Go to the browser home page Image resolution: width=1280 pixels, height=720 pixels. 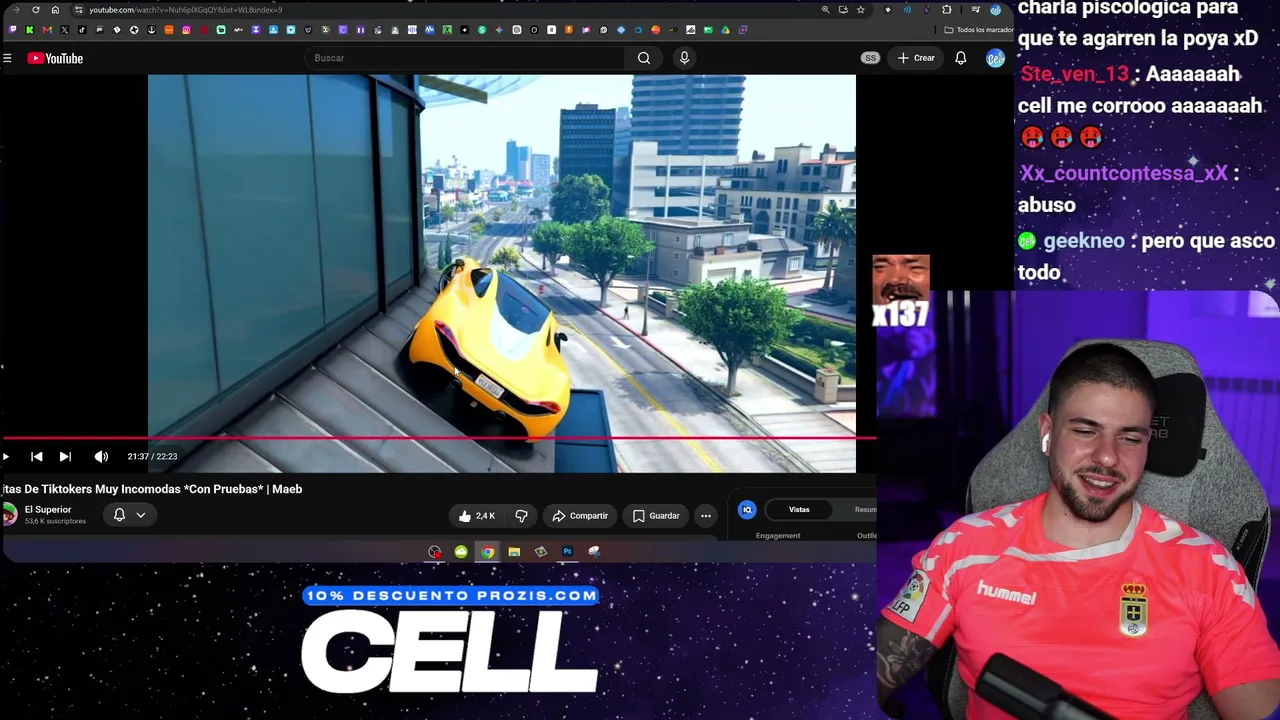55,10
